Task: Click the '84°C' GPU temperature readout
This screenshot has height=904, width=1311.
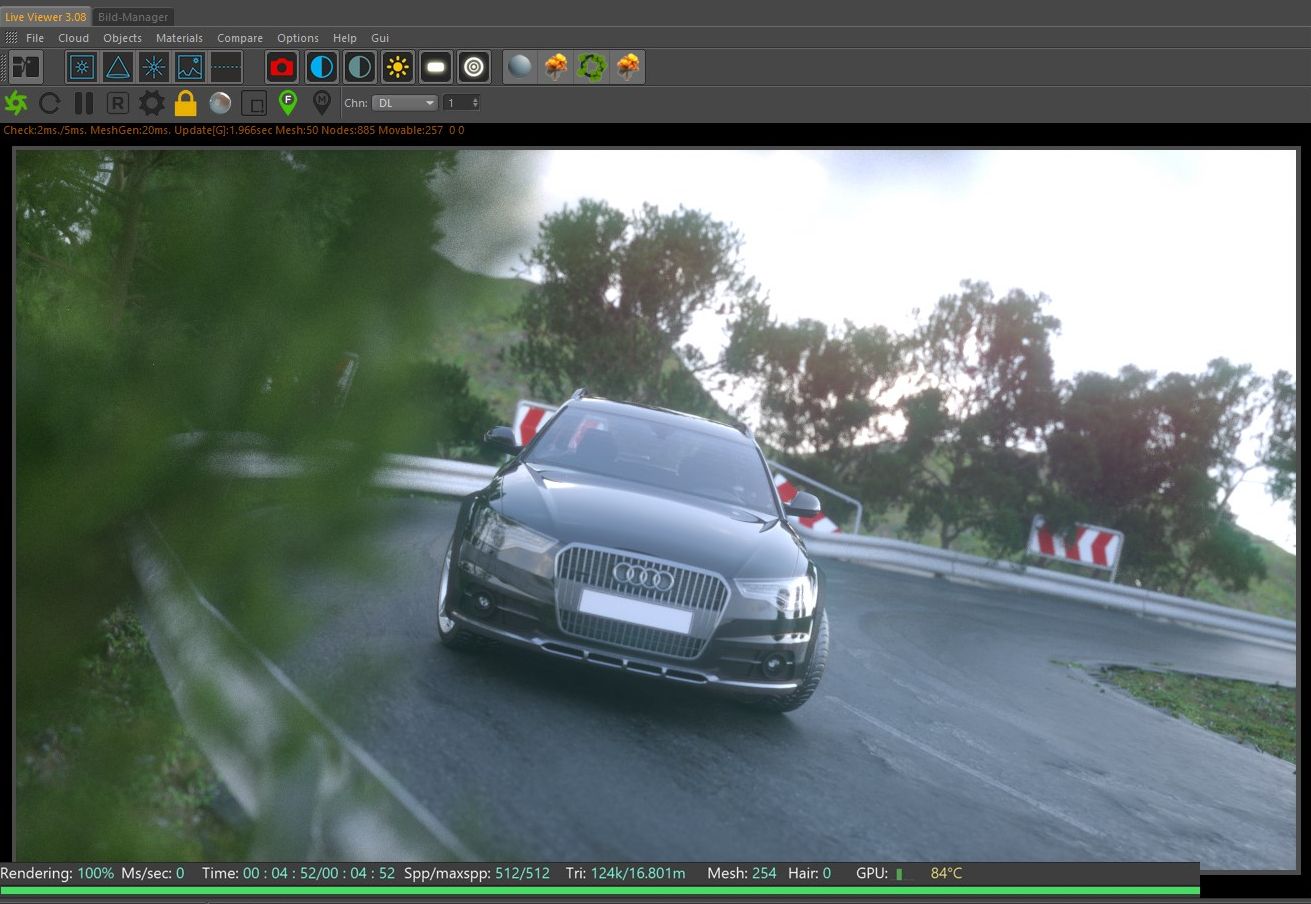Action: tap(946, 873)
